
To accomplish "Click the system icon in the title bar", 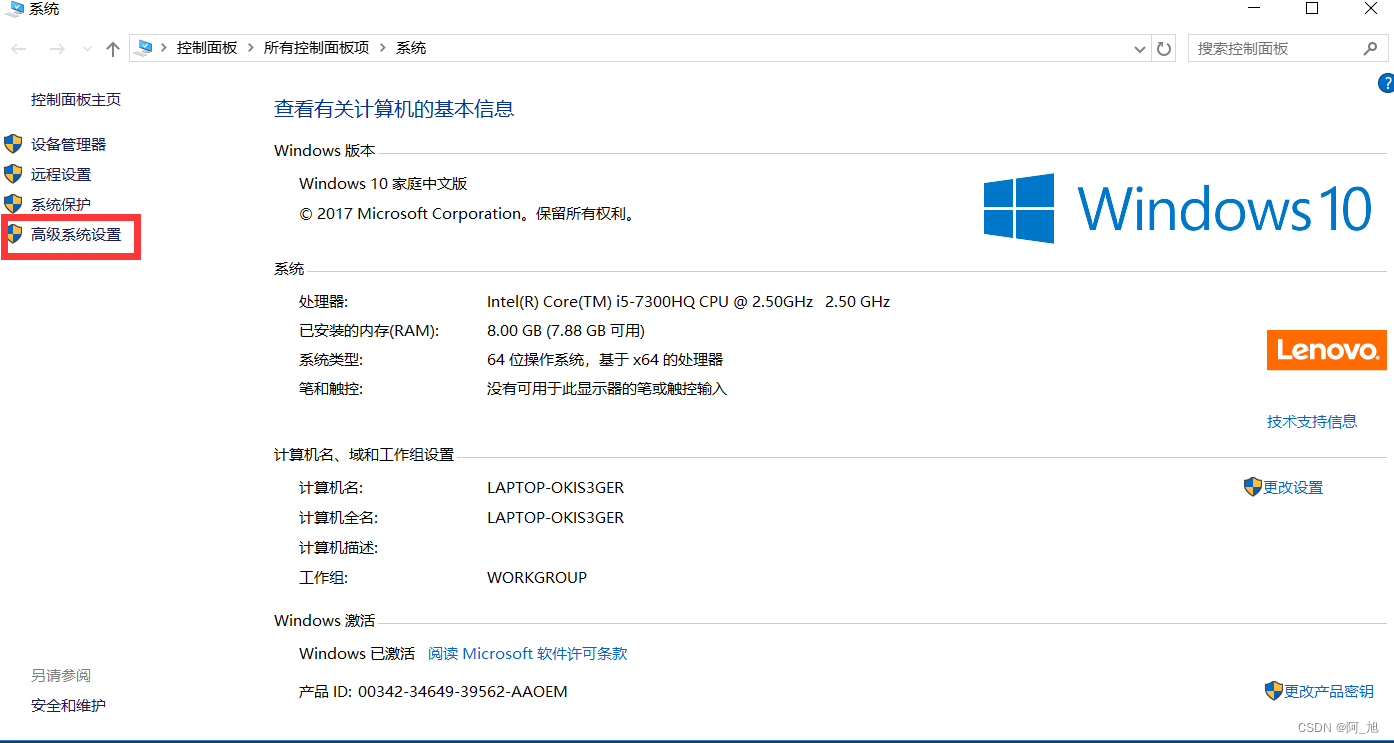I will 16,9.
